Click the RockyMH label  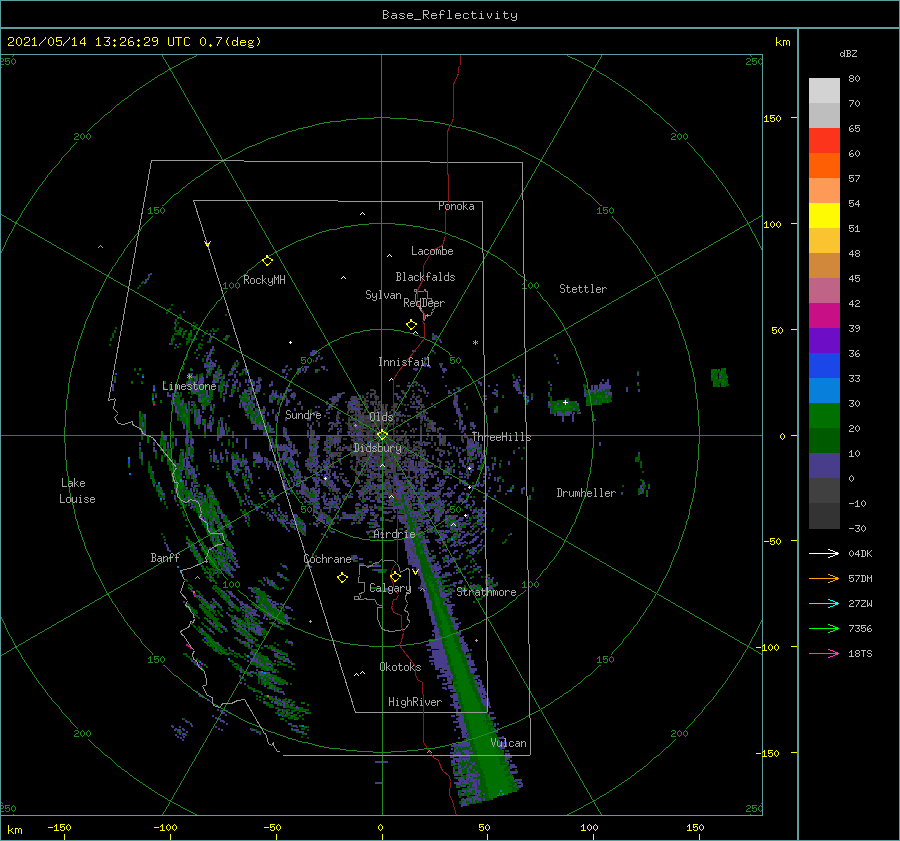(x=264, y=280)
